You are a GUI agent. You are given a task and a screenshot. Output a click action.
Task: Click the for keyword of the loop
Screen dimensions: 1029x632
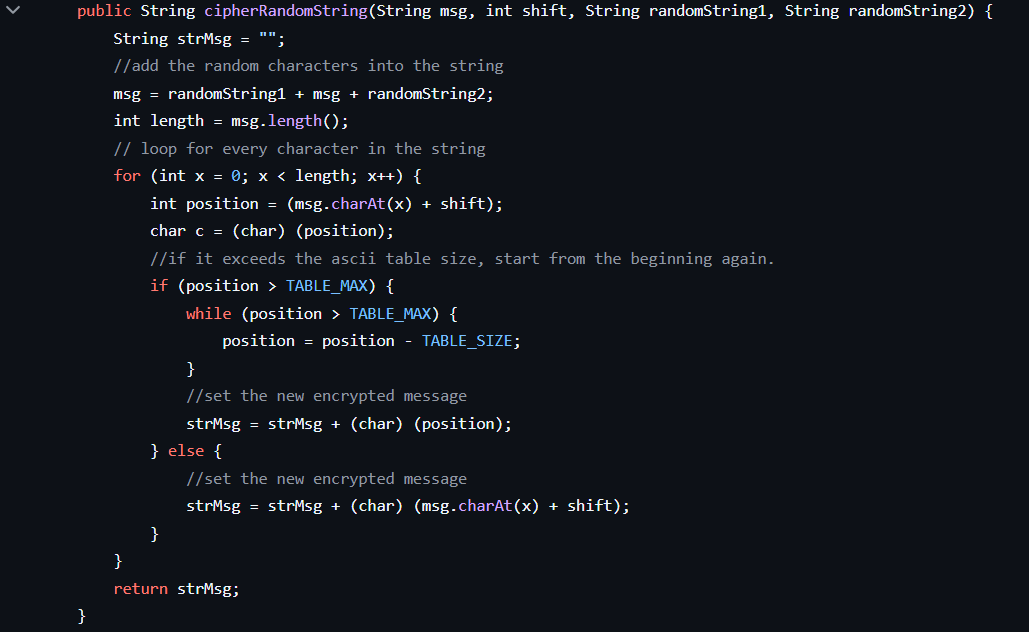(127, 176)
